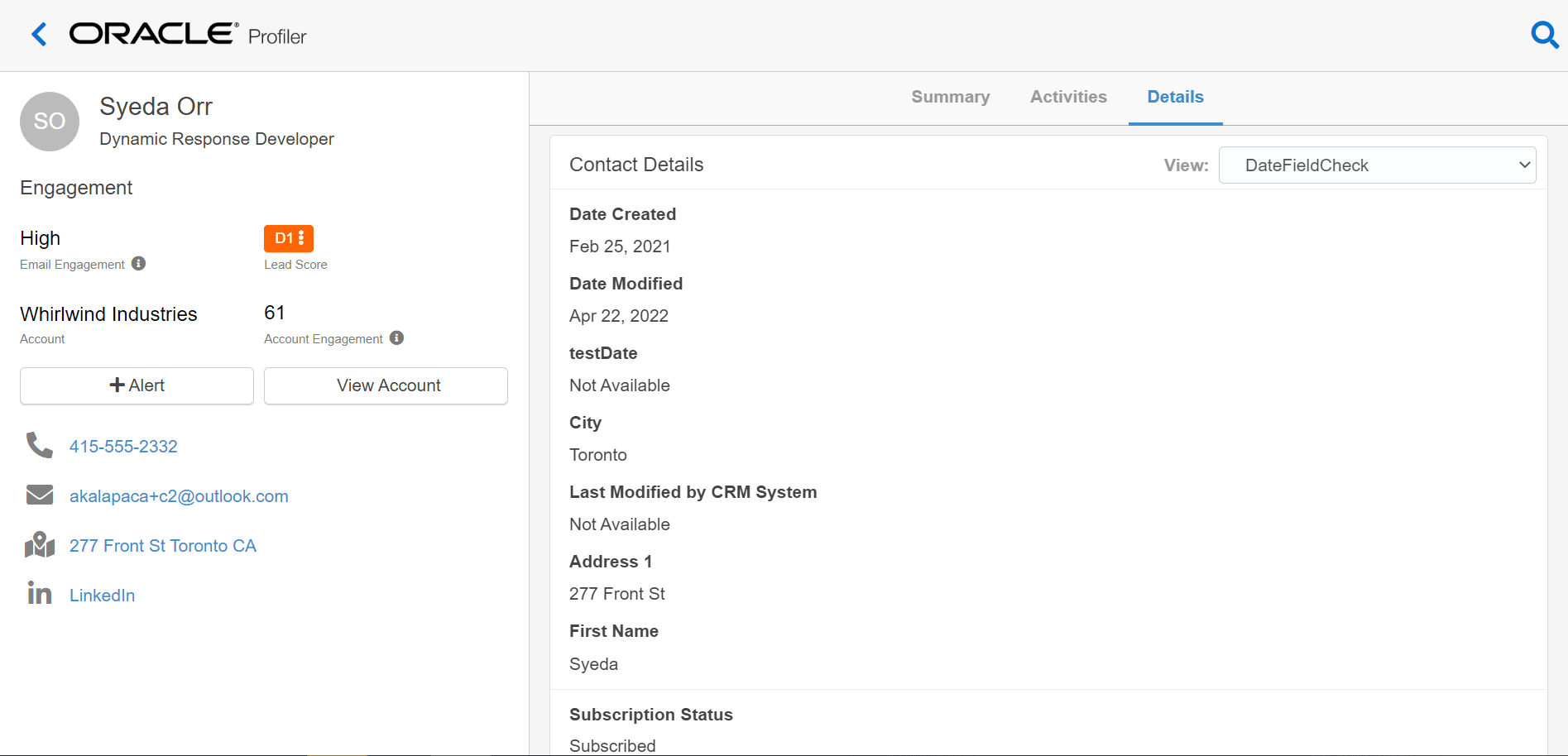Click the Email Engagement info icon
Screen dimensions: 1568x756
click(140, 263)
